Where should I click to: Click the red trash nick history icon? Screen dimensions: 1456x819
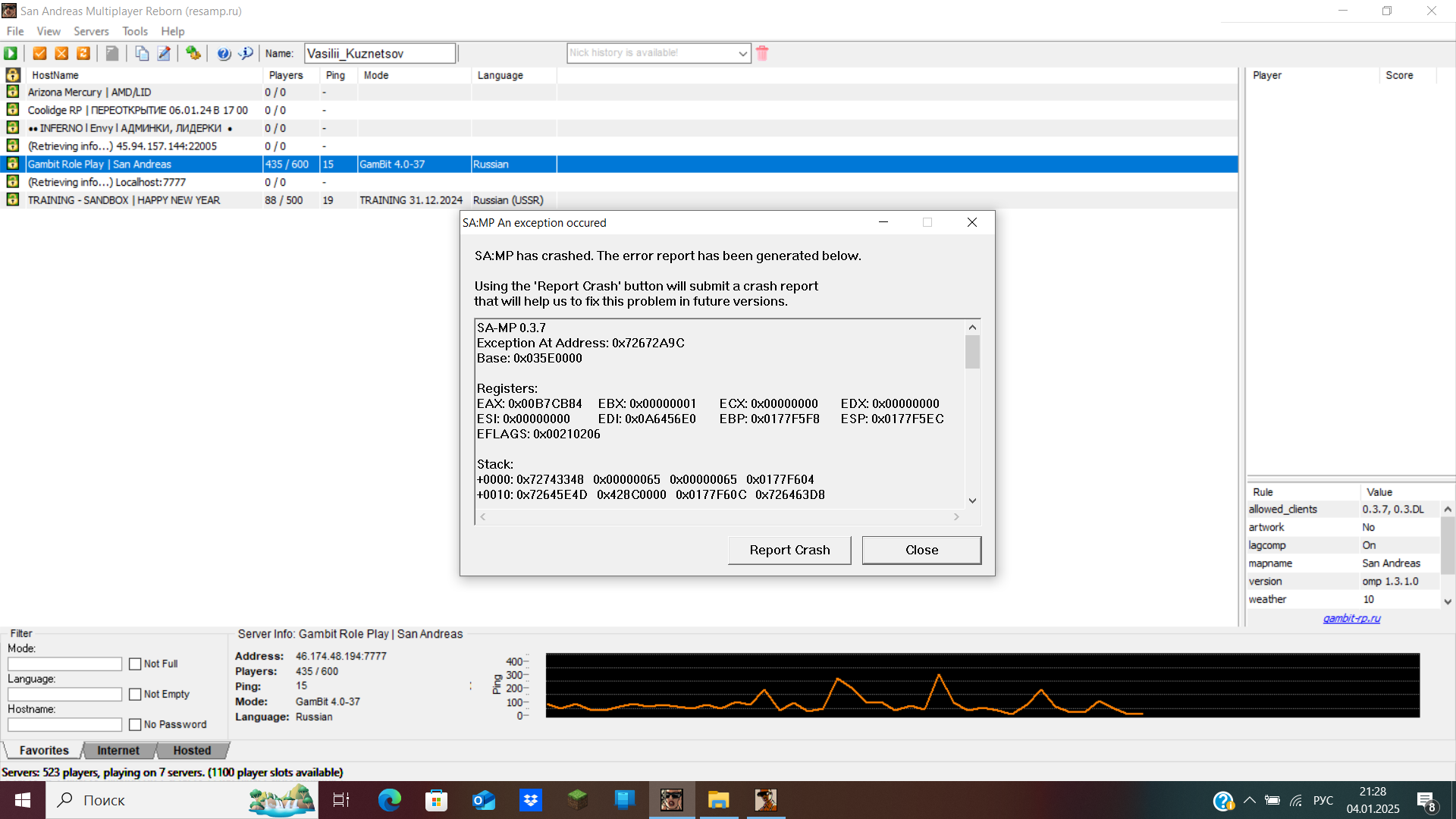(x=762, y=53)
